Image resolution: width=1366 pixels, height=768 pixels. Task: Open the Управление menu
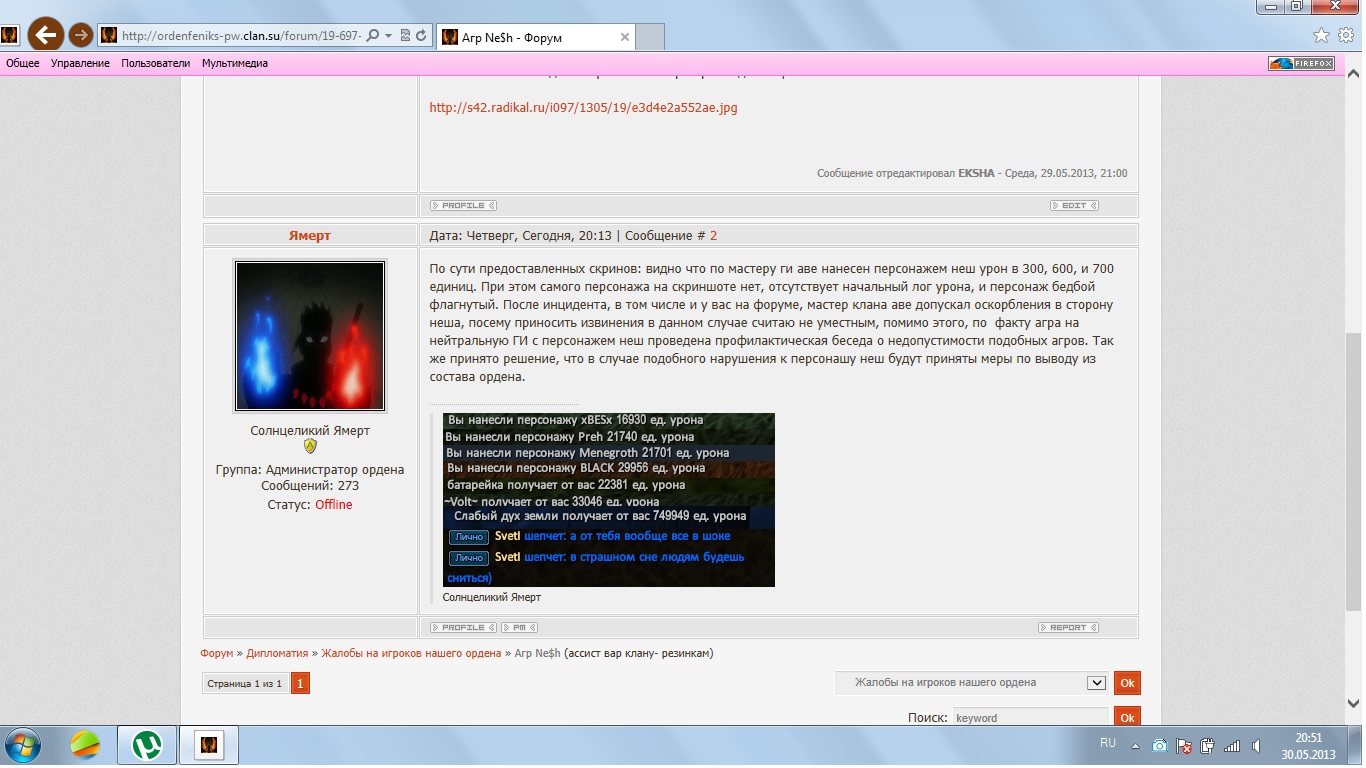(80, 63)
